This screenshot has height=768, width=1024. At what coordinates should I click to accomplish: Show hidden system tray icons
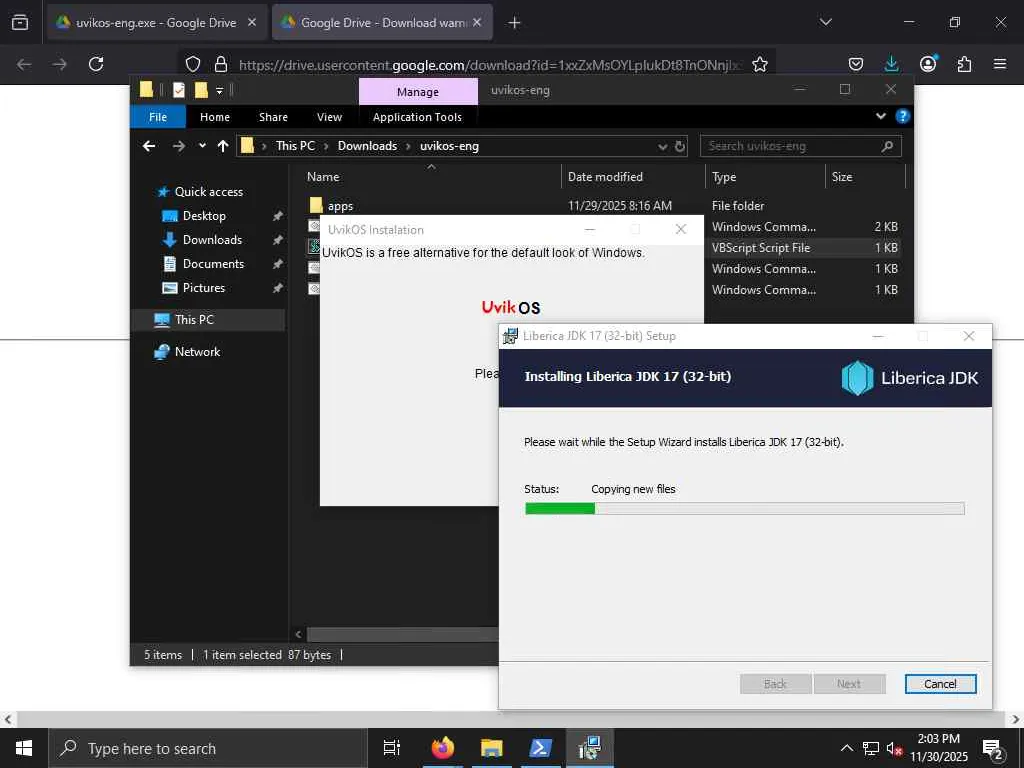click(x=846, y=748)
